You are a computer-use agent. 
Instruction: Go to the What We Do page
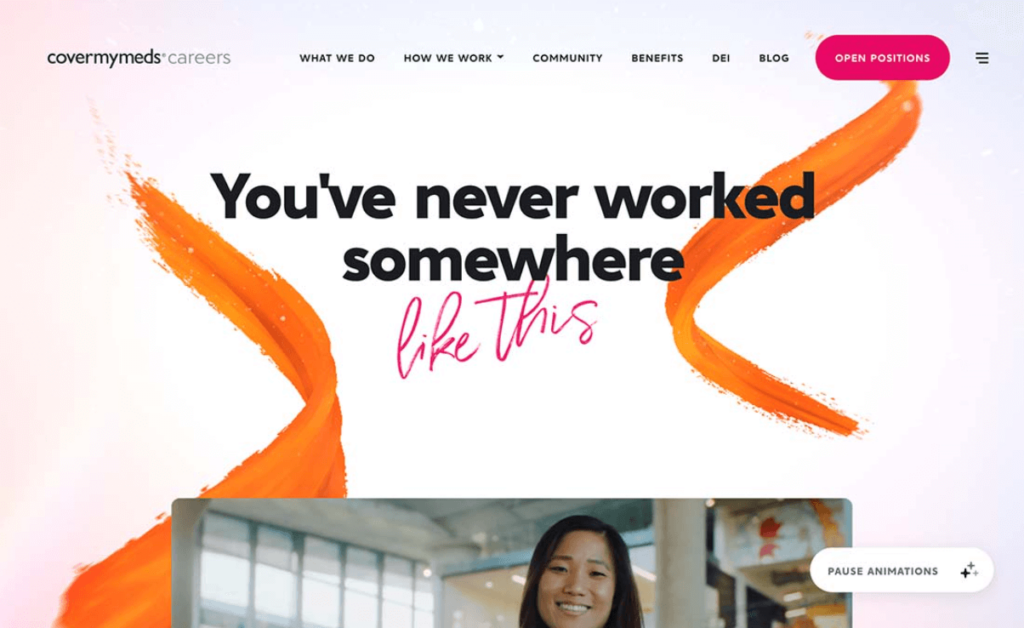click(x=337, y=58)
